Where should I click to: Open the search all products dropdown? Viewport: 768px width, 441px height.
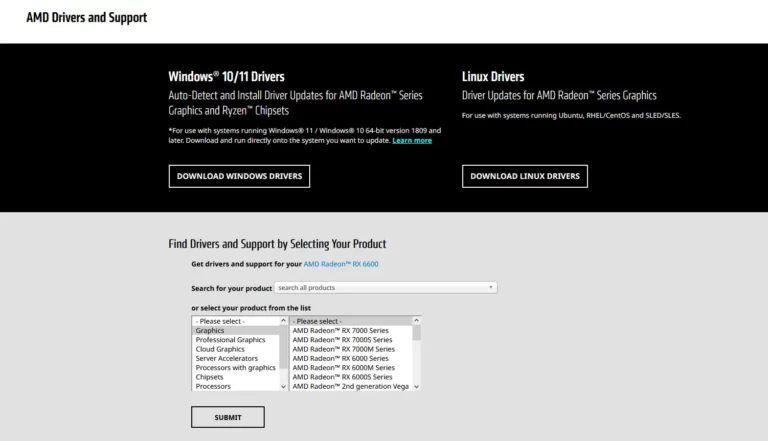(385, 288)
